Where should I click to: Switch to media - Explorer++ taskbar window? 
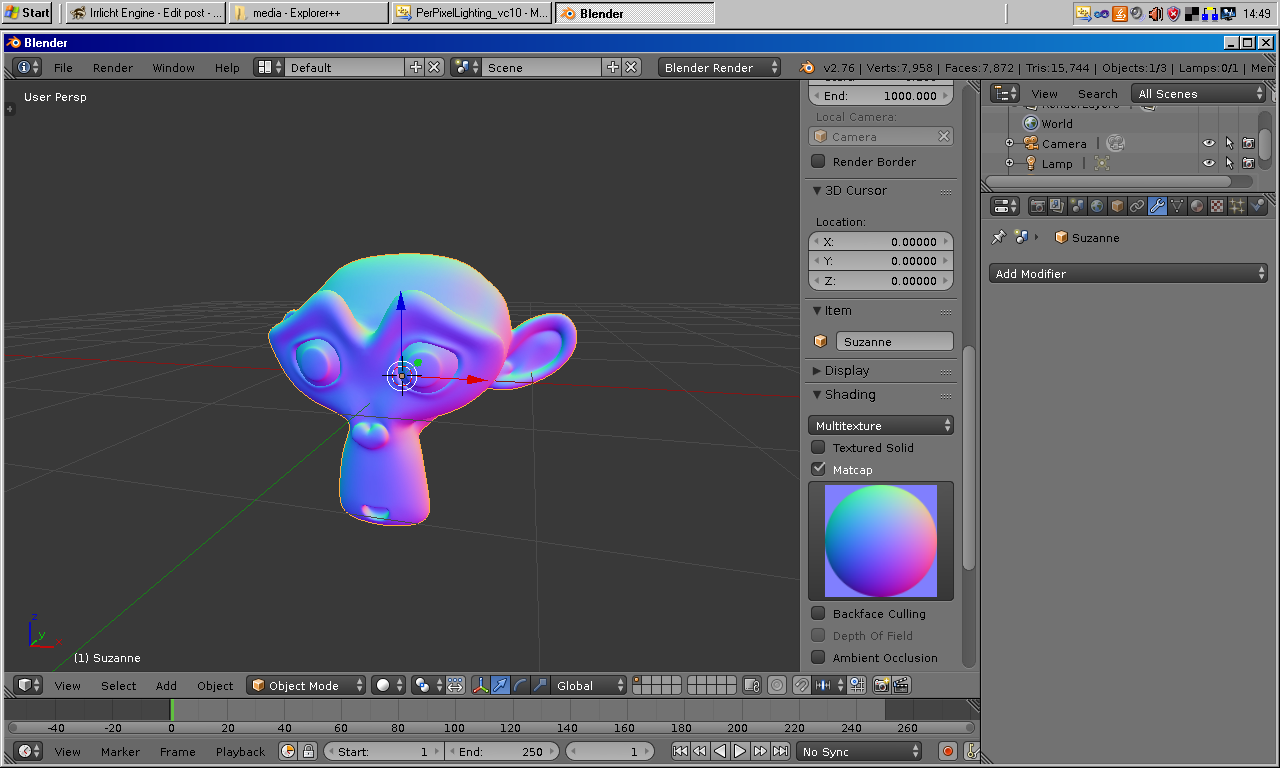pyautogui.click(x=308, y=13)
